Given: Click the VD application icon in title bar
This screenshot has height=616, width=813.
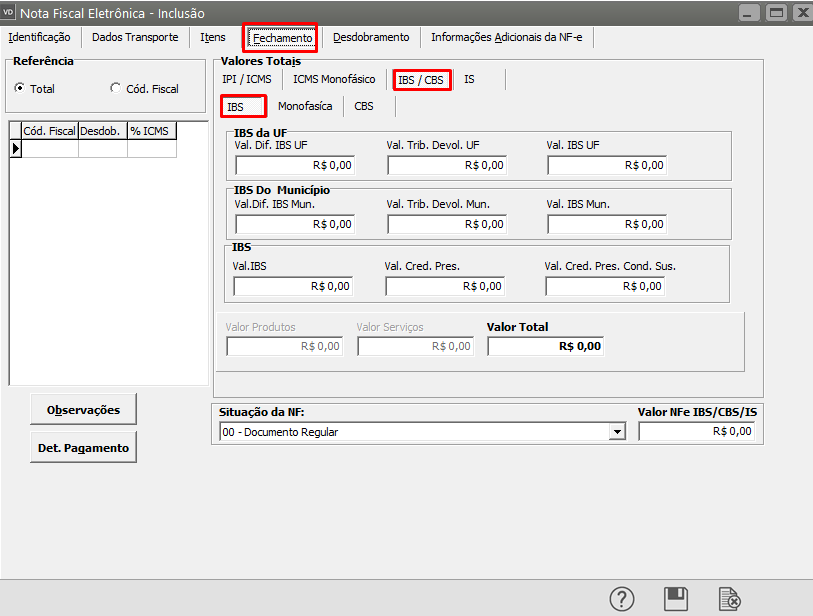Looking at the screenshot, I should pos(11,13).
